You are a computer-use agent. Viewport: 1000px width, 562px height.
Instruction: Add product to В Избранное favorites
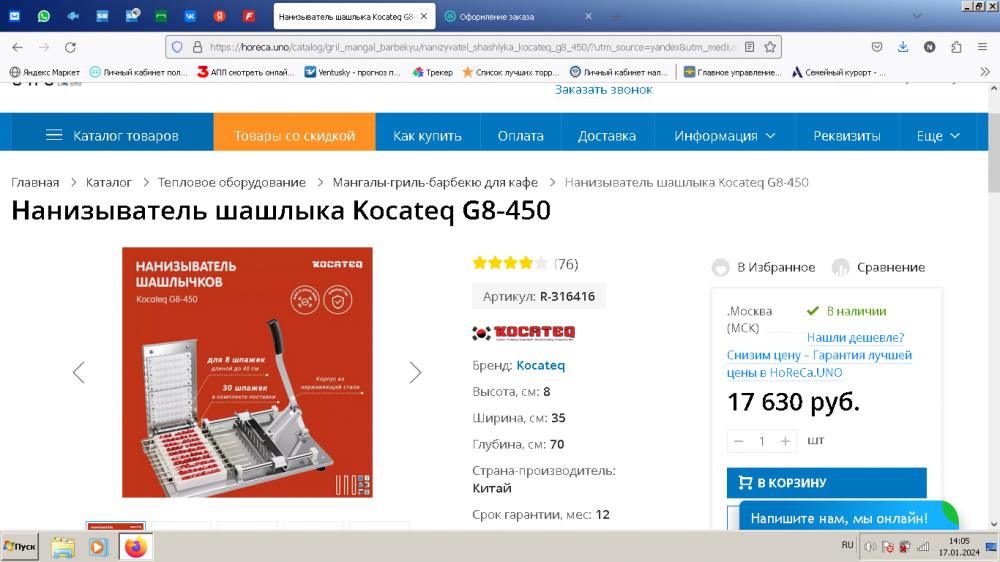(763, 267)
